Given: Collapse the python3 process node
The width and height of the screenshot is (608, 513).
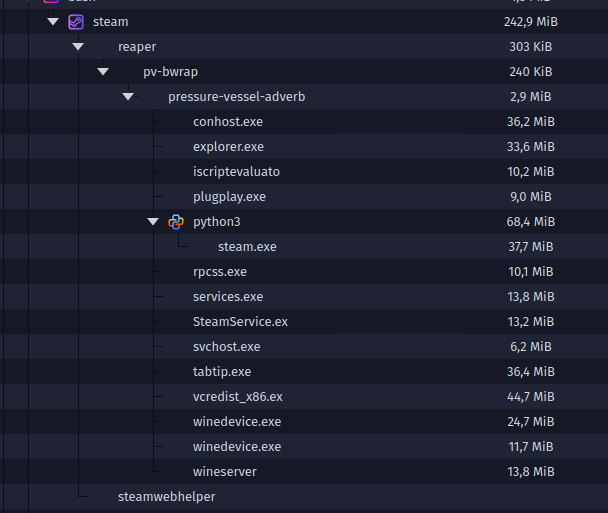Looking at the screenshot, I should tap(153, 221).
